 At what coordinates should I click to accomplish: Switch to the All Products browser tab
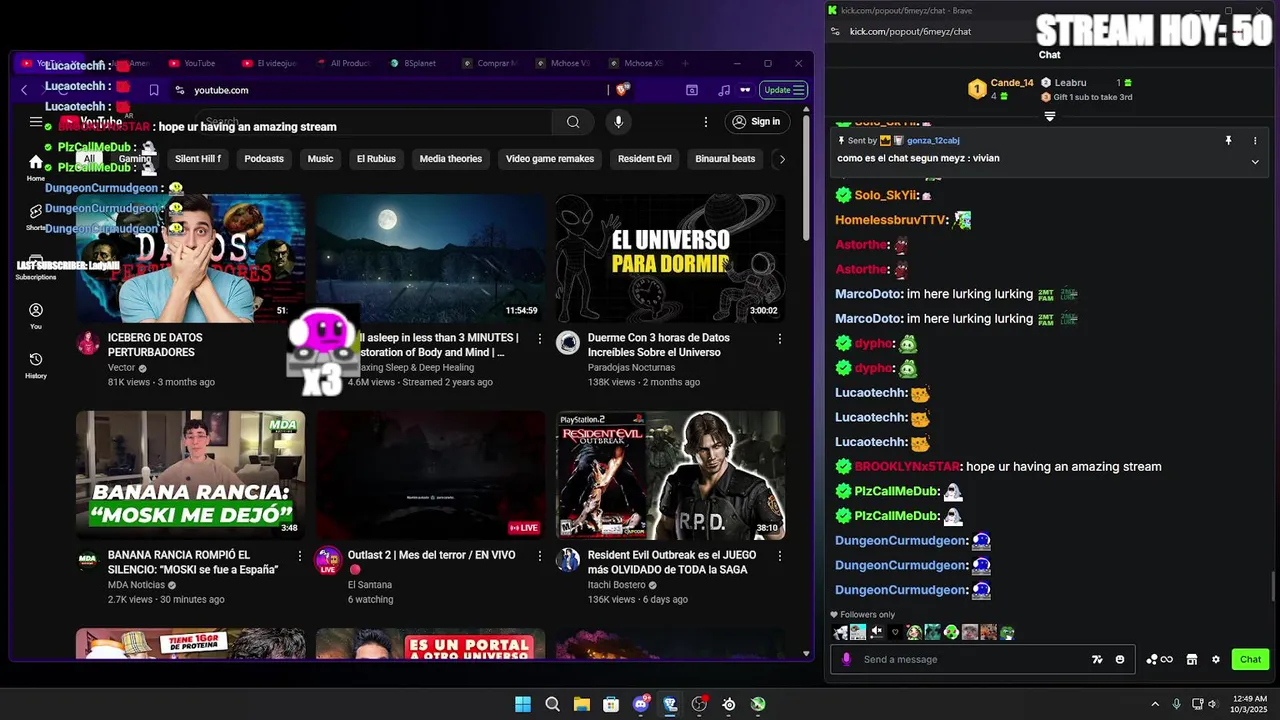click(x=343, y=63)
